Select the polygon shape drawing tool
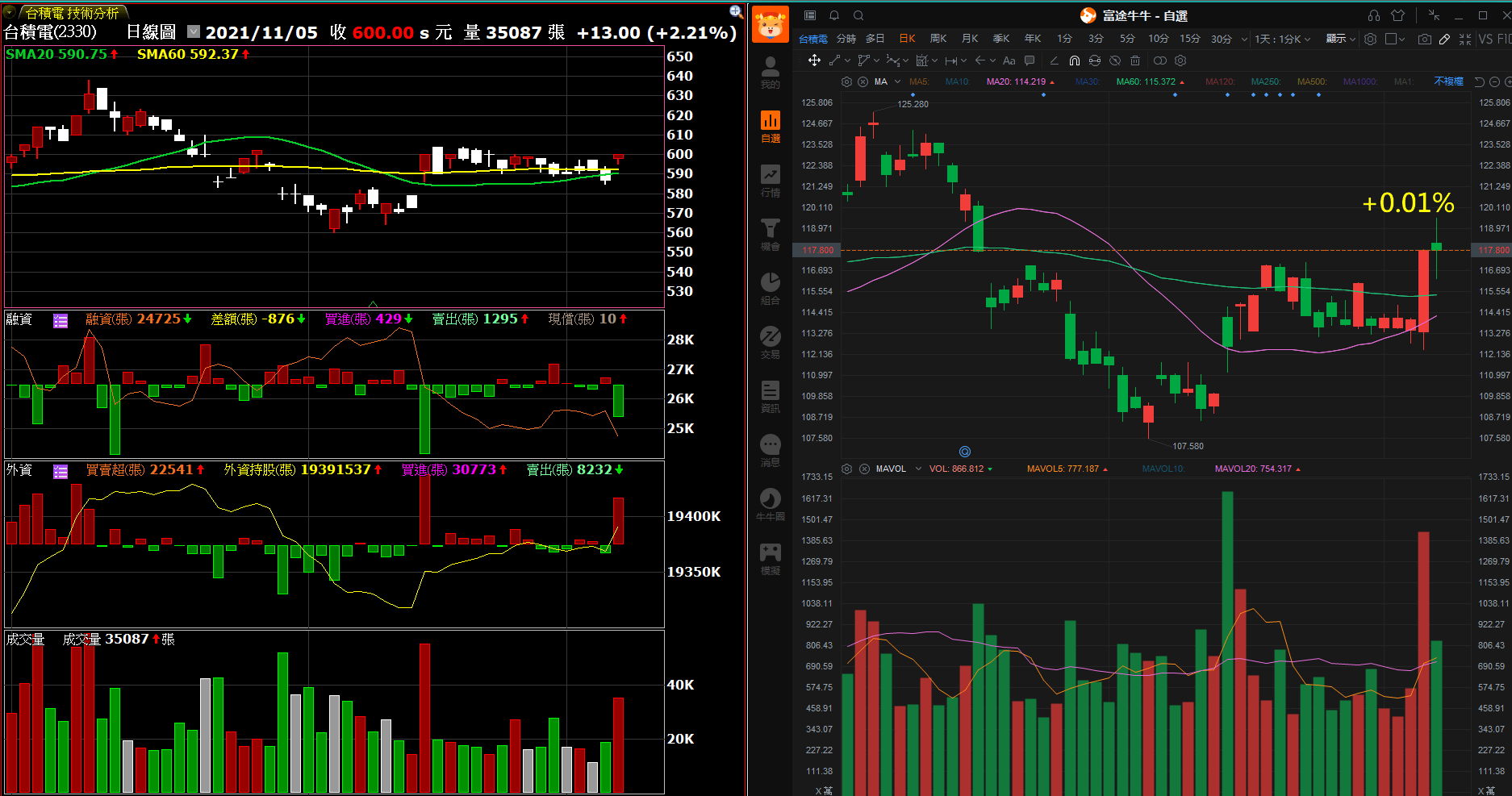The image size is (1512, 796). pos(864,60)
